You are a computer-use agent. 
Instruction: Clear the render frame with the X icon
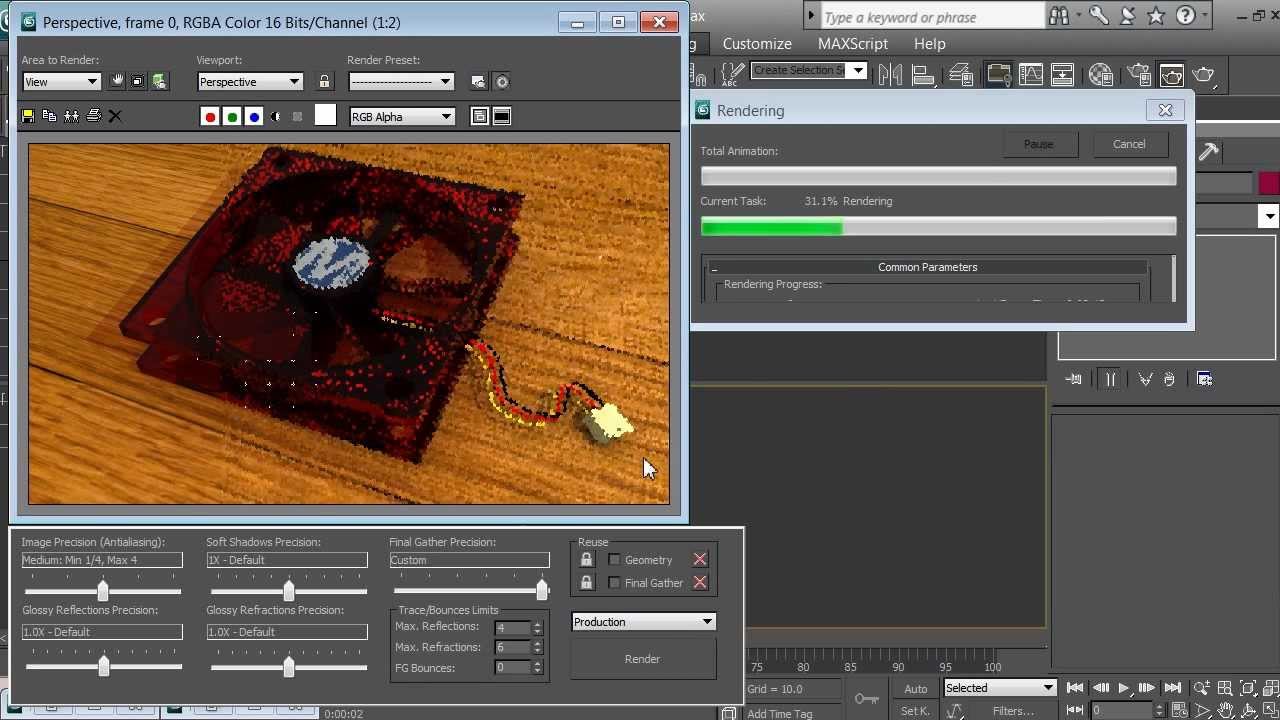115,116
